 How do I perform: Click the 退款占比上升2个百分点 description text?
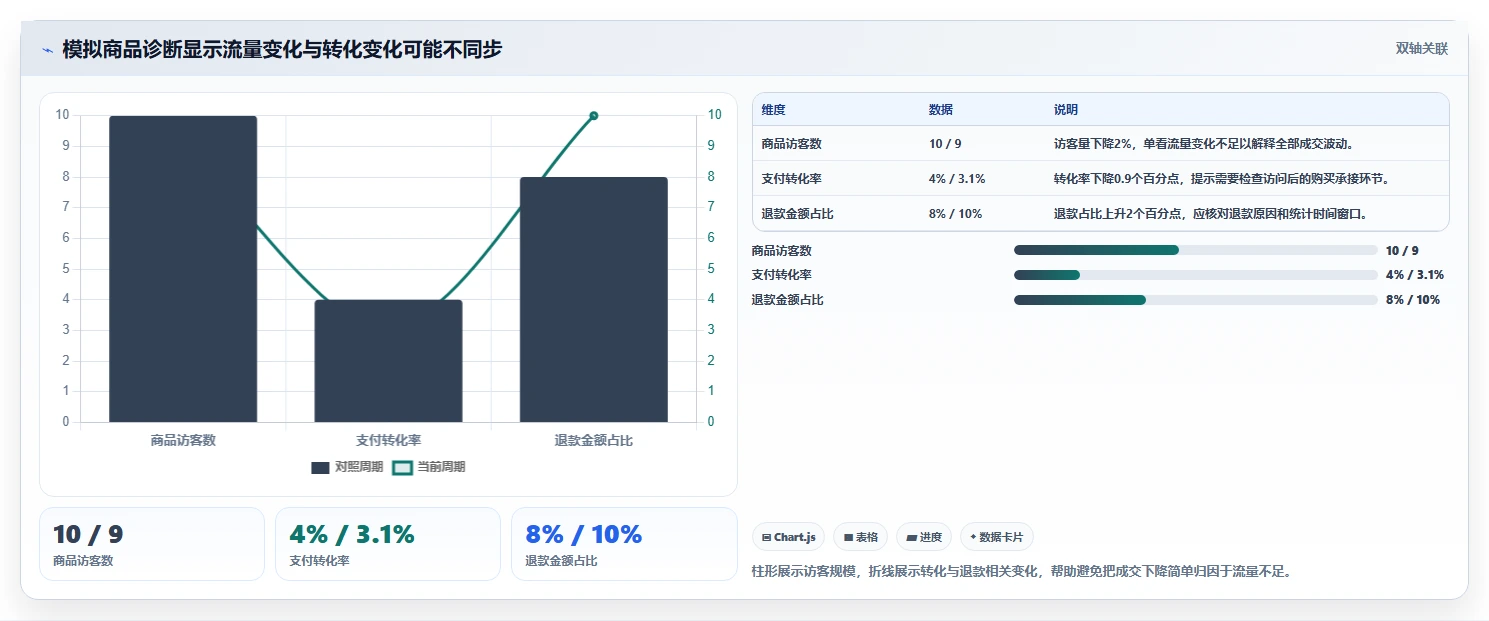click(x=1210, y=214)
